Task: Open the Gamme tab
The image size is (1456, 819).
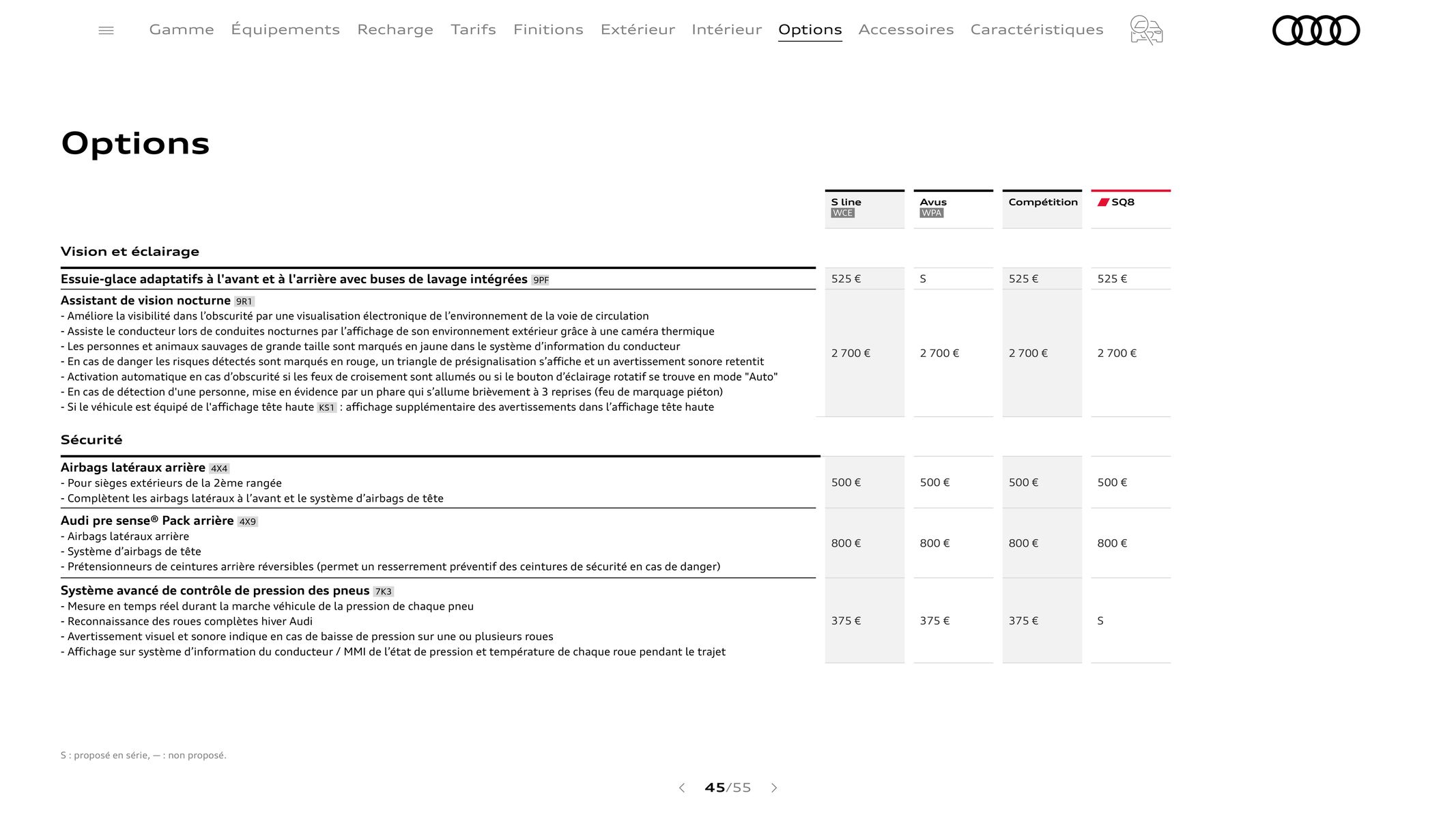Action: 182,29
